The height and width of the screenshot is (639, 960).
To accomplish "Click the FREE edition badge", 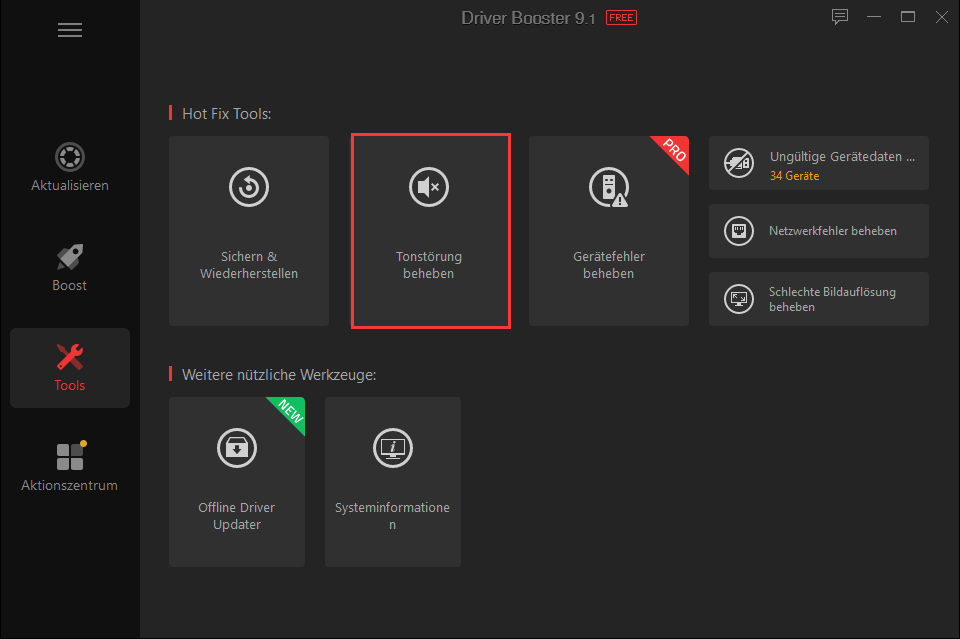I will [x=621, y=18].
